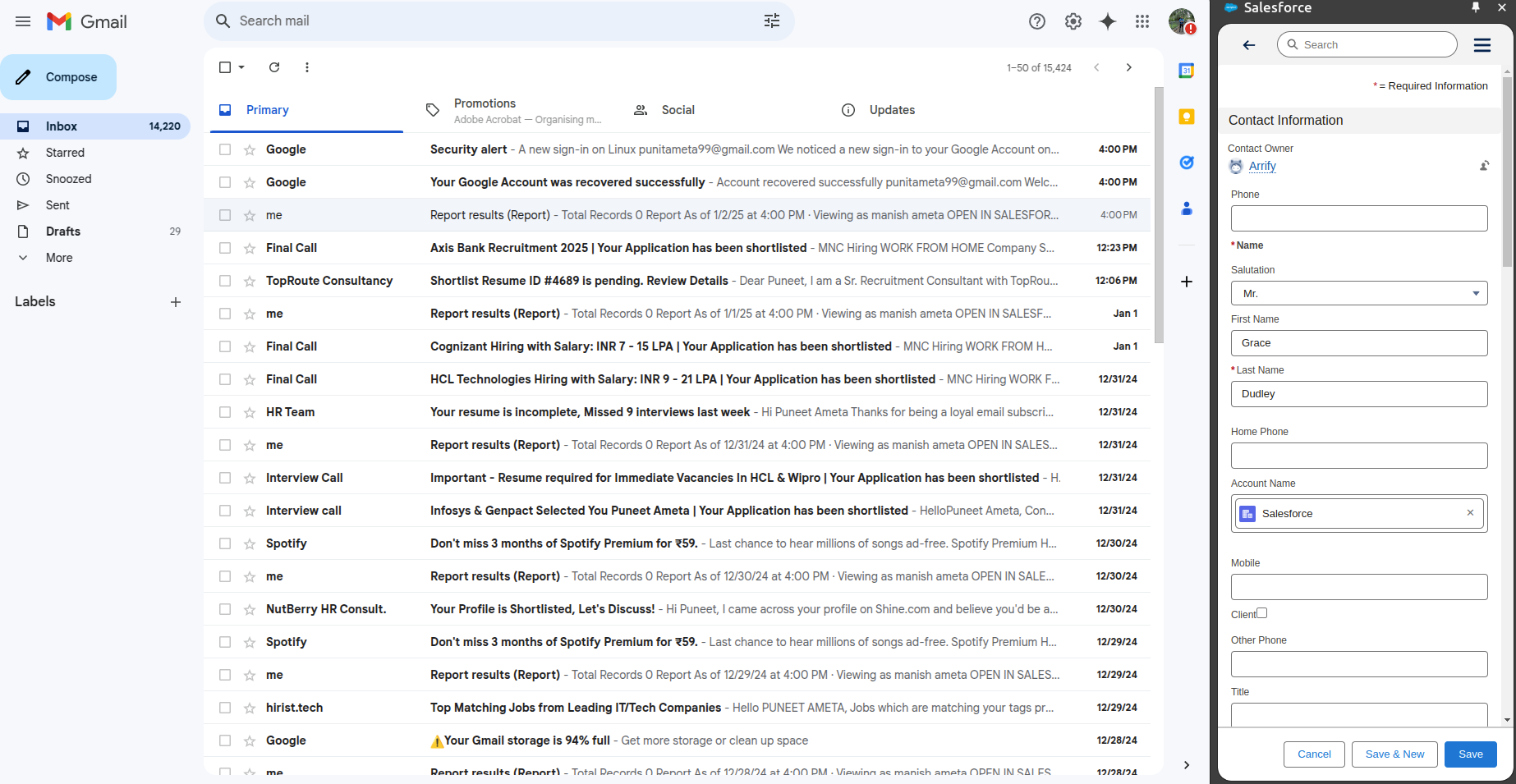
Task: Open Google Calendar in the side panel
Action: 1187,71
